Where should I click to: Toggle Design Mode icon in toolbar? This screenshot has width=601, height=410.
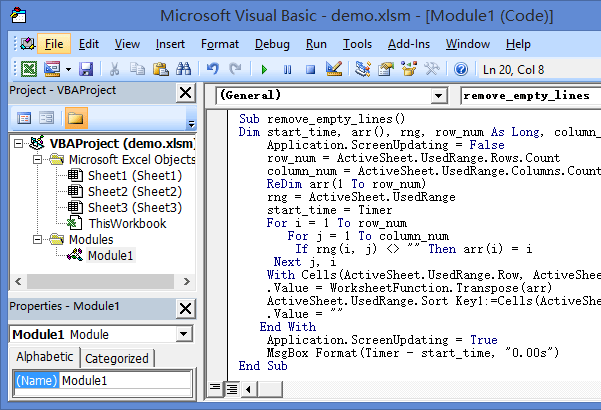point(334,69)
